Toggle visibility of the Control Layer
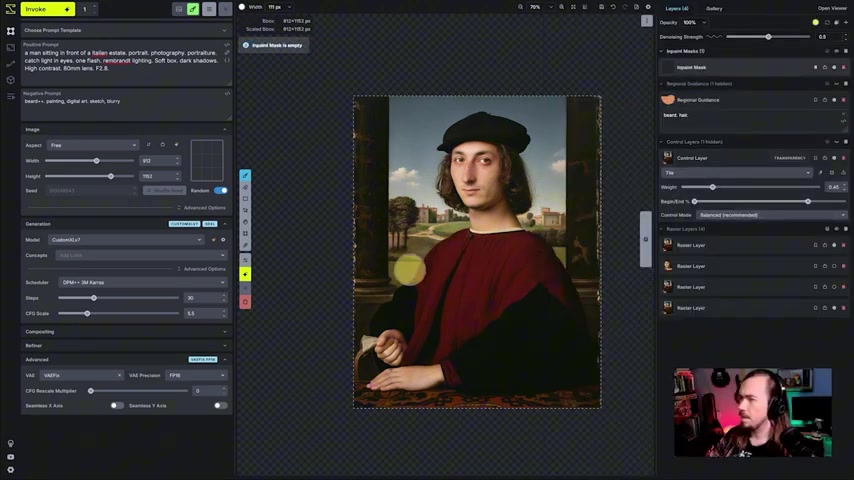Screen dimensions: 854x480 tap(834, 158)
